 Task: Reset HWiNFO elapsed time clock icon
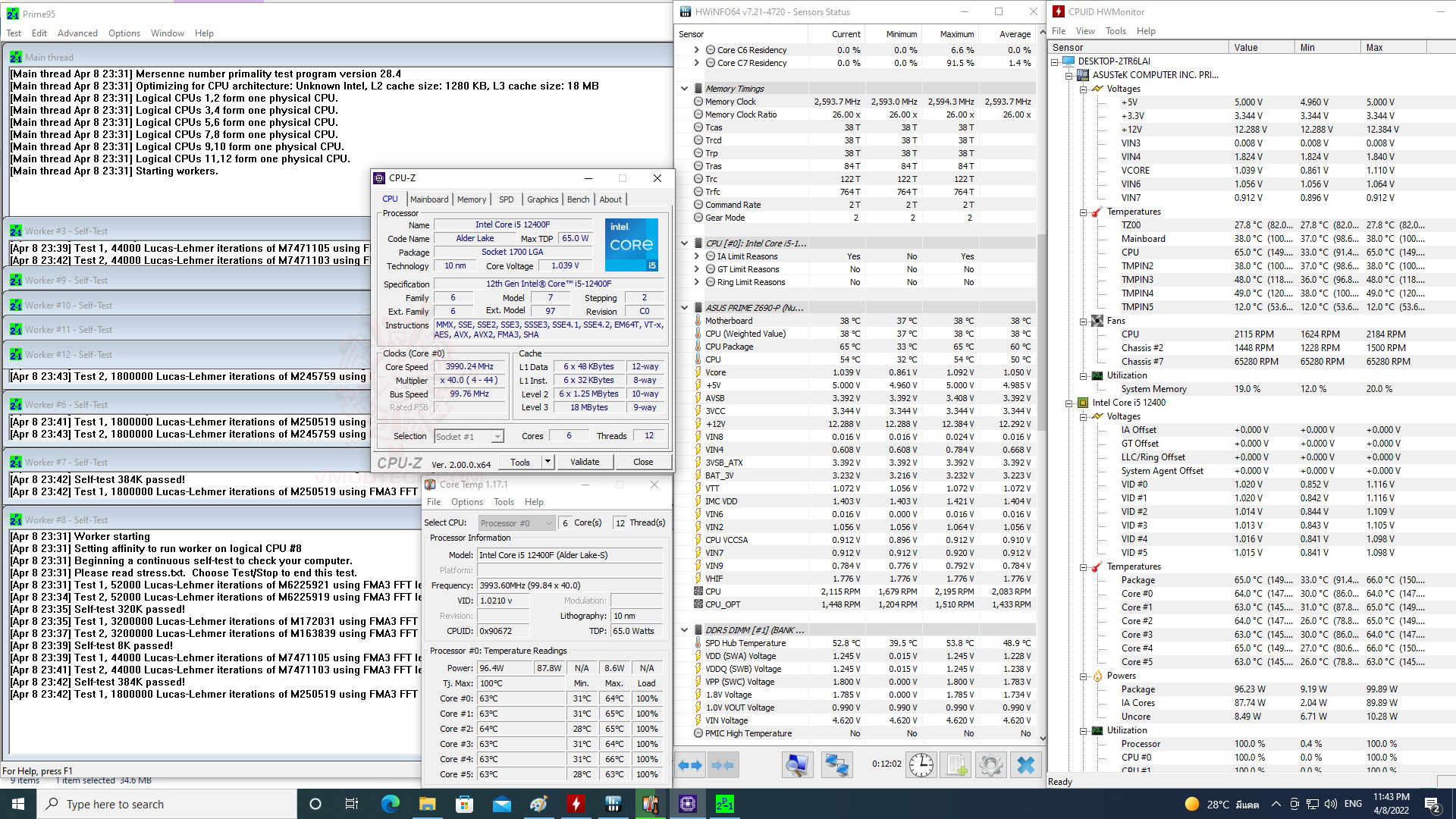921,764
